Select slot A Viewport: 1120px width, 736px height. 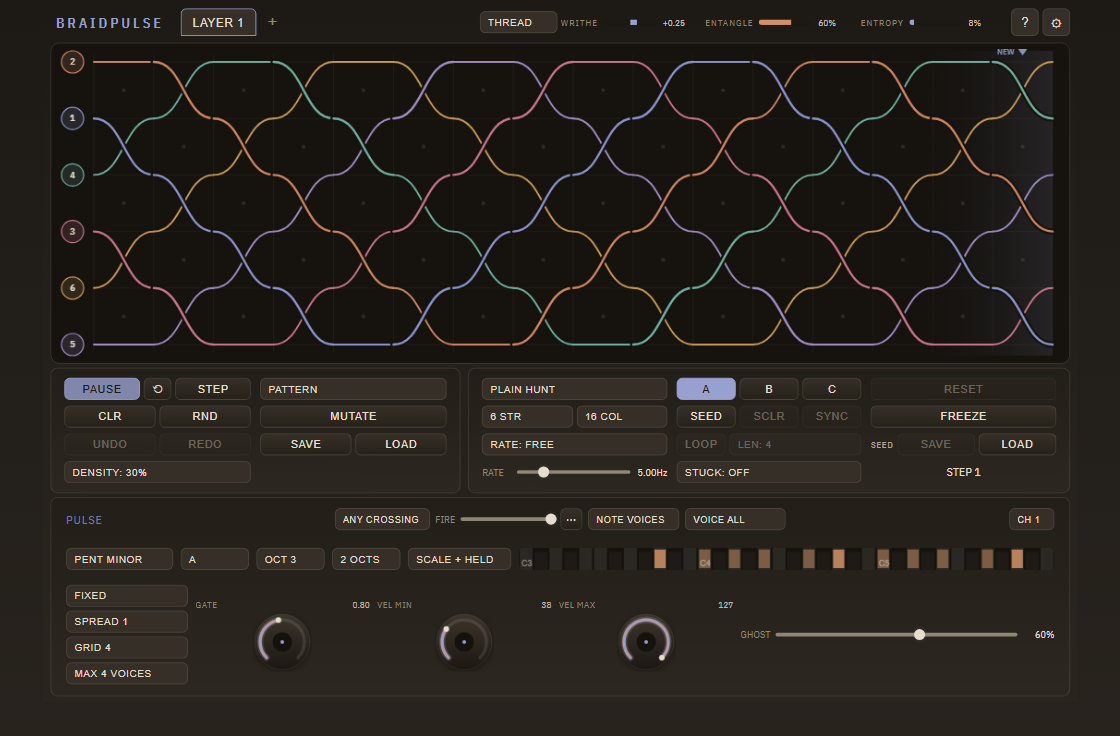click(x=706, y=389)
